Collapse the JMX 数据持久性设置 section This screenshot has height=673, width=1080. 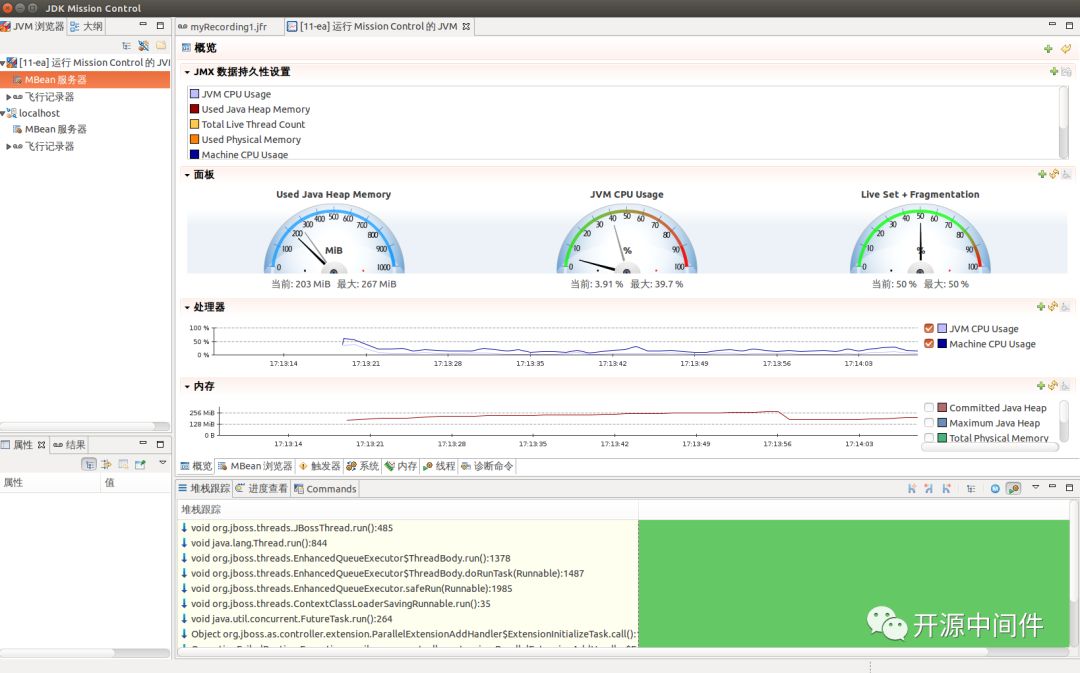coord(187,72)
